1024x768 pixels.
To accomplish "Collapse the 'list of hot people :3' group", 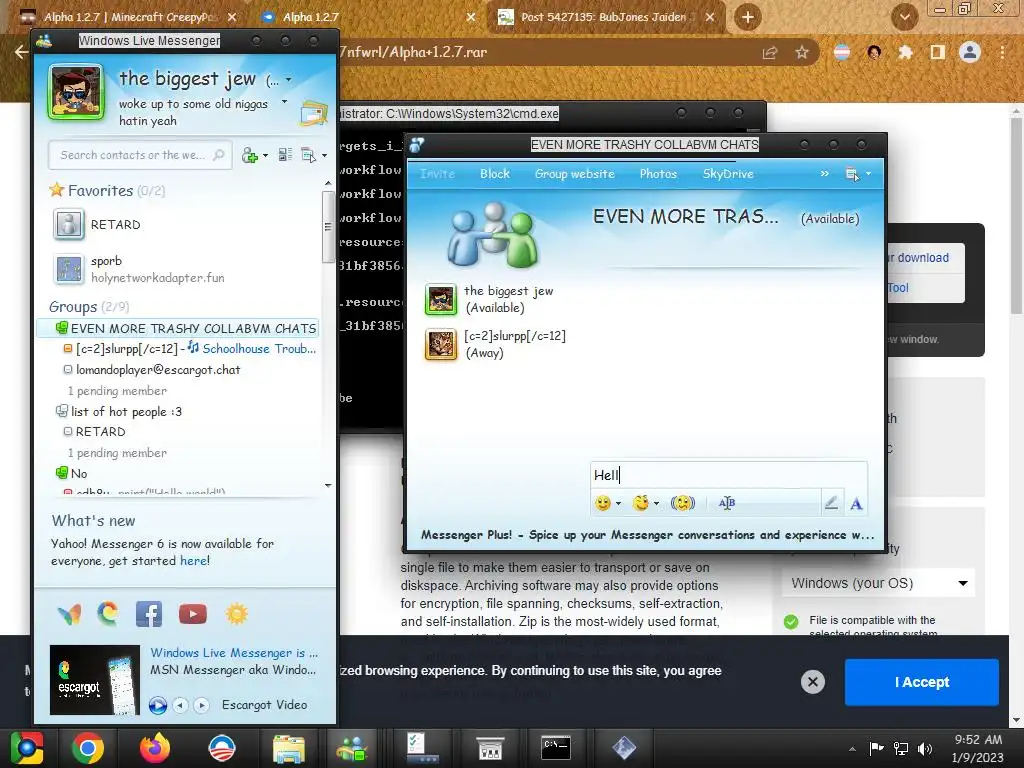I will tap(61, 411).
